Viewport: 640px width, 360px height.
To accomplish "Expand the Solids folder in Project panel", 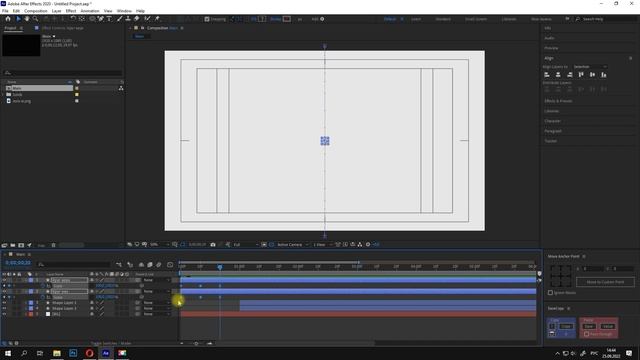I will tap(4, 94).
